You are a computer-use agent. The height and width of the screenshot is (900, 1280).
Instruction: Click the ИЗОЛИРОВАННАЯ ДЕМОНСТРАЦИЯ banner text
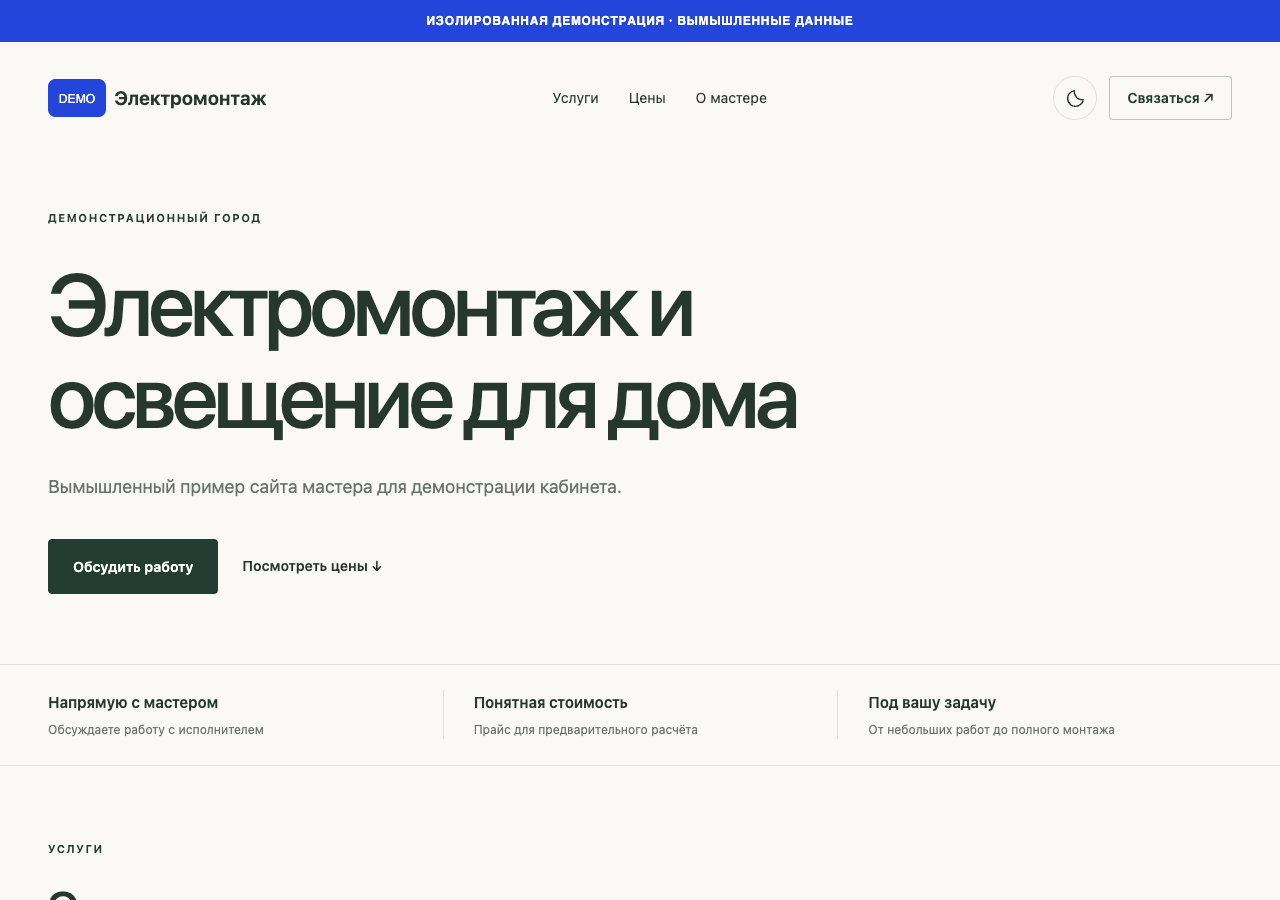[x=640, y=21]
